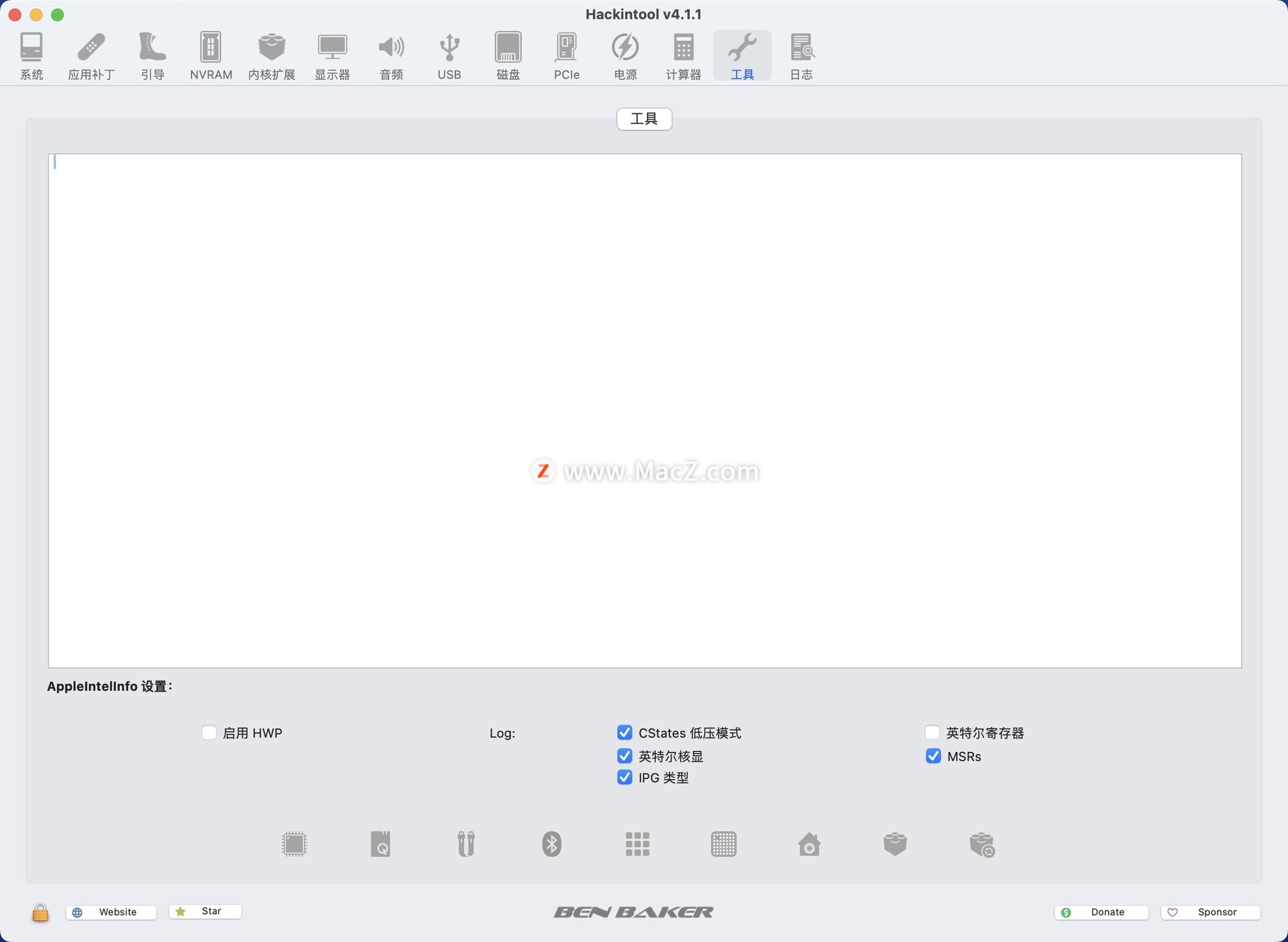Toggle the MSRs checkbox
This screenshot has height=942, width=1288.
click(933, 756)
